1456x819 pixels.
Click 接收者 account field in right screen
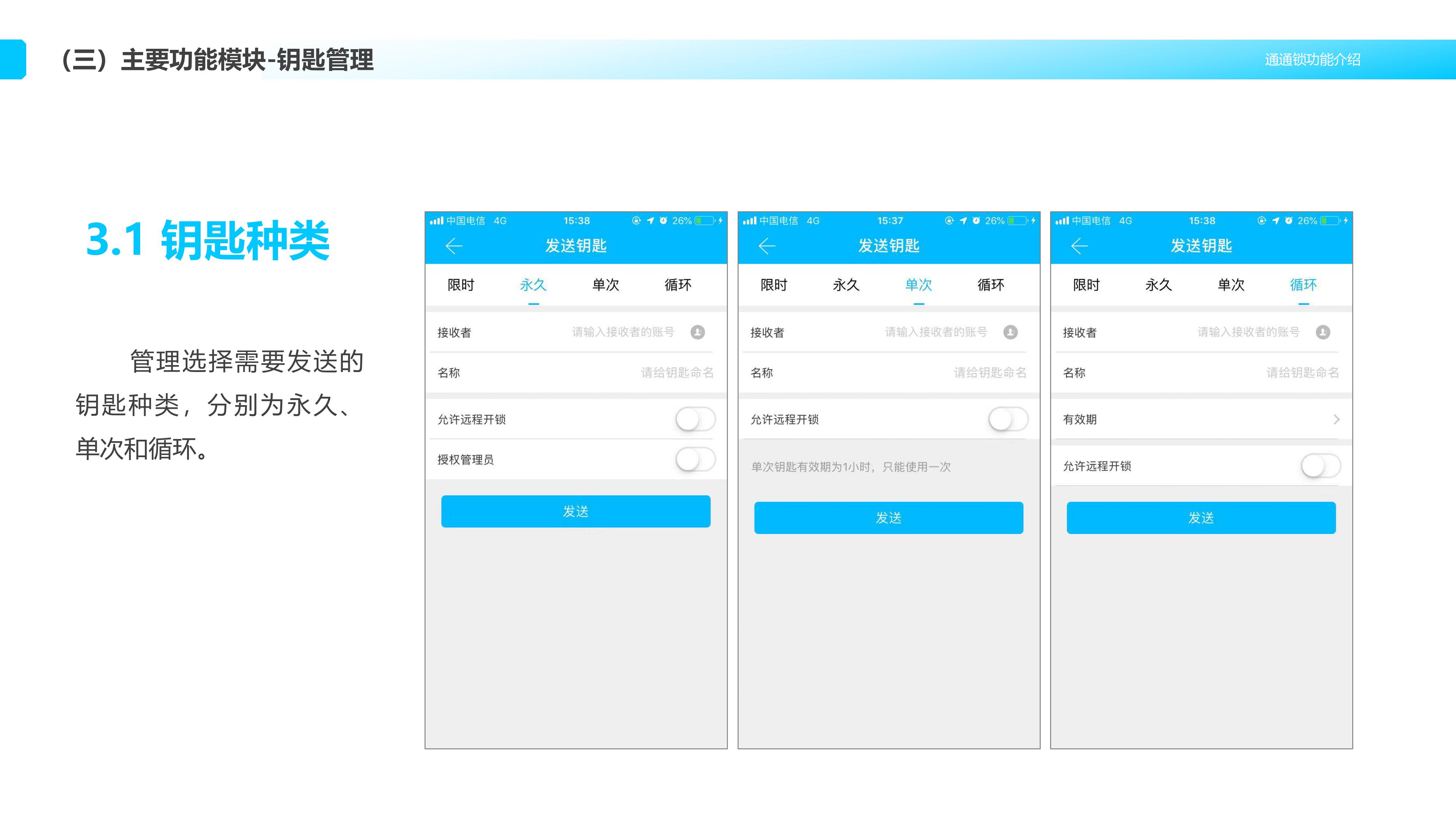[x=1248, y=332]
